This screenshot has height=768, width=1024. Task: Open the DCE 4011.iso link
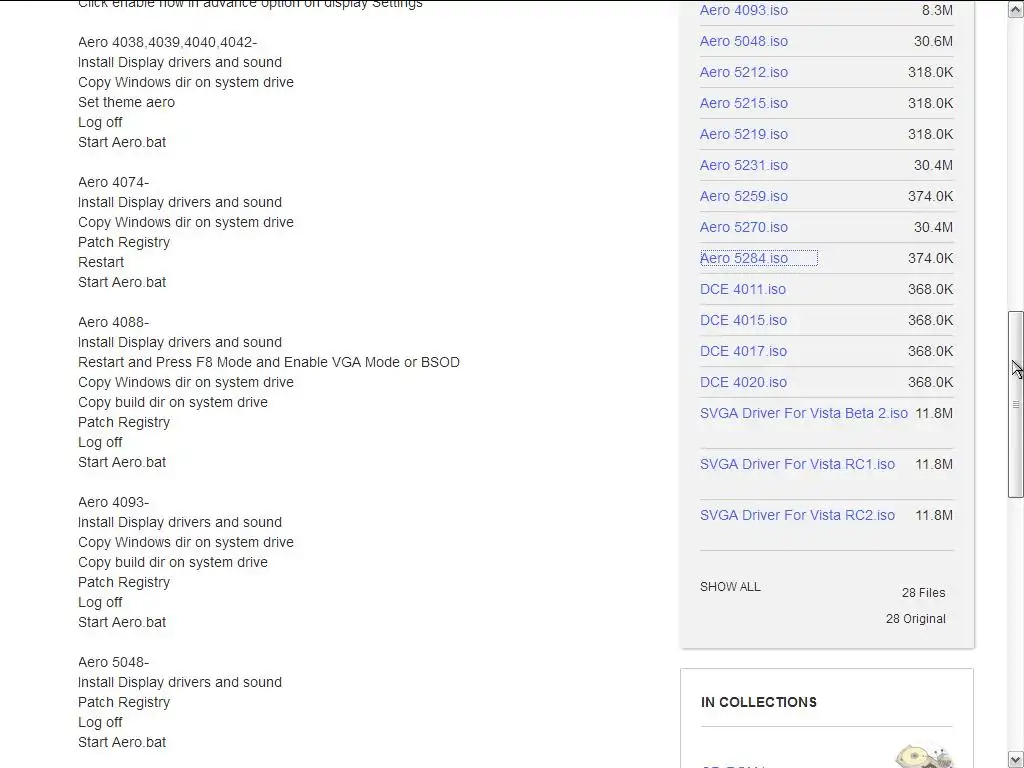(x=742, y=289)
